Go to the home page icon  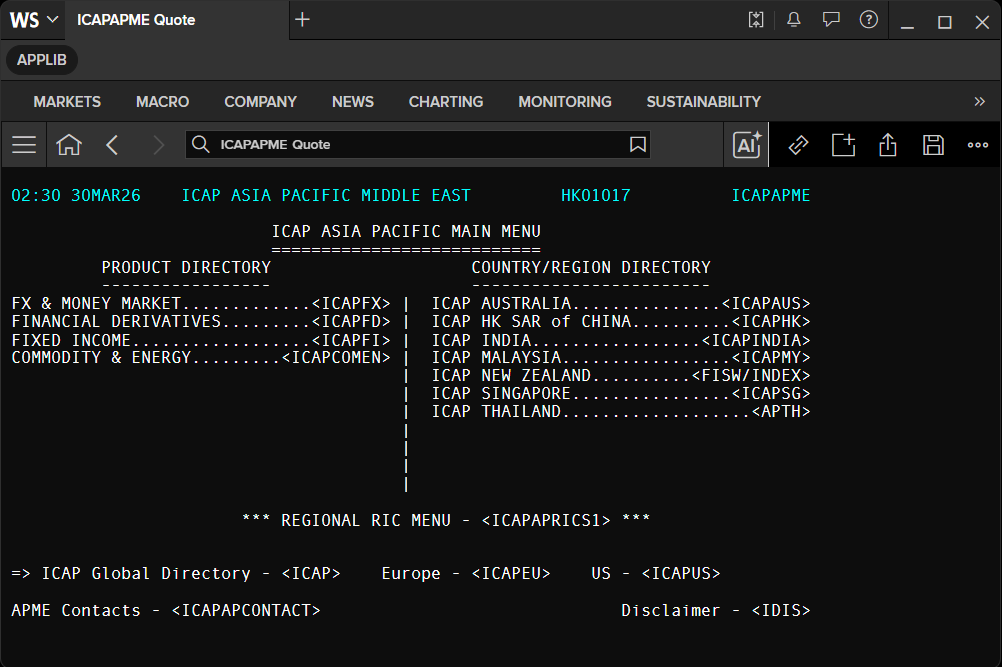point(69,144)
